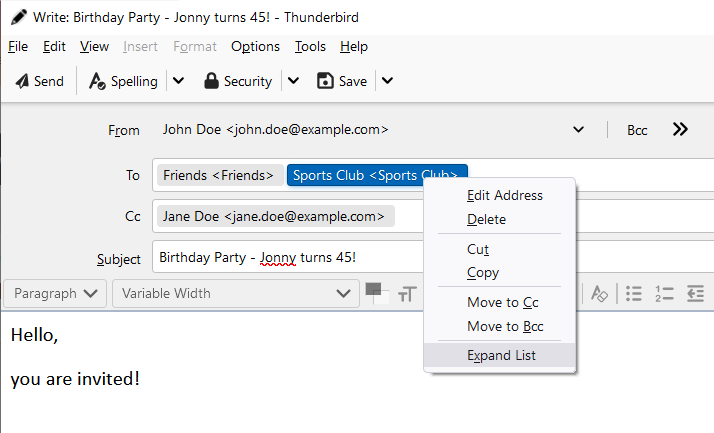Expand the Save dropdown arrow
The width and height of the screenshot is (714, 433).
387,81
